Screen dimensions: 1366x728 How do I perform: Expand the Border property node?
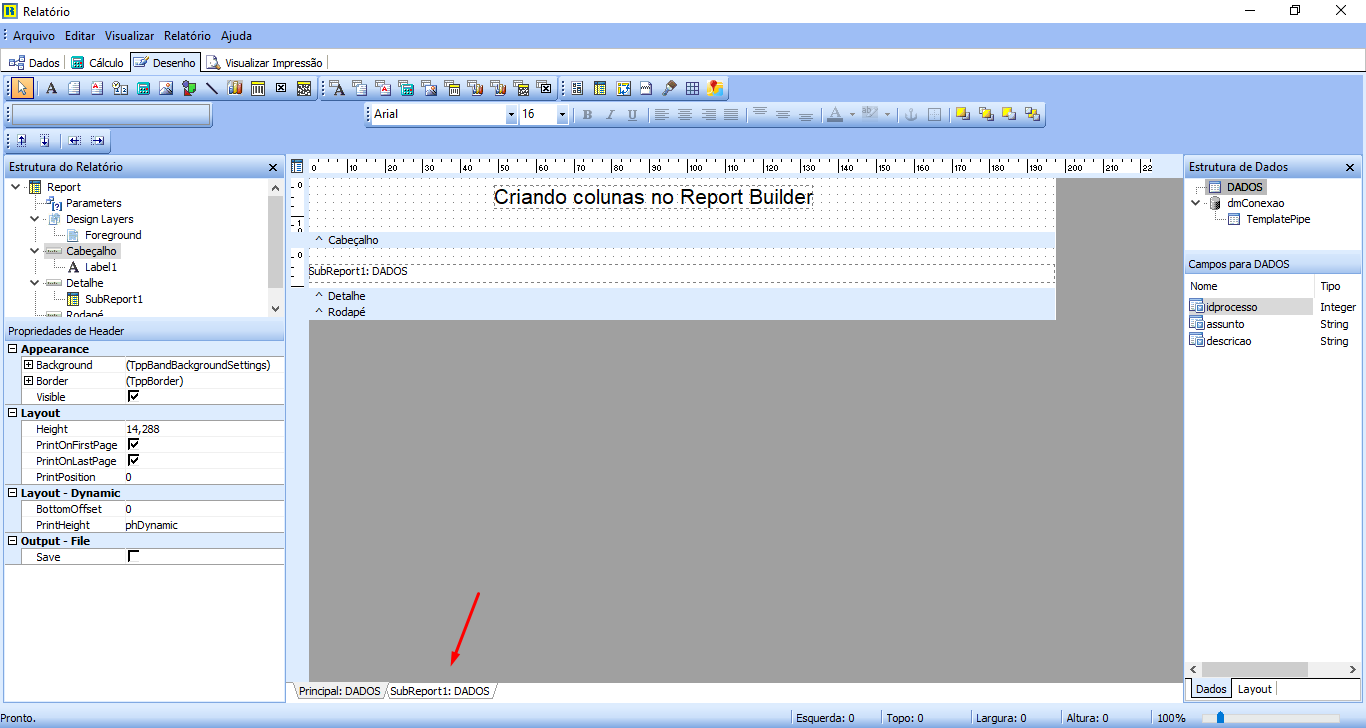29,381
